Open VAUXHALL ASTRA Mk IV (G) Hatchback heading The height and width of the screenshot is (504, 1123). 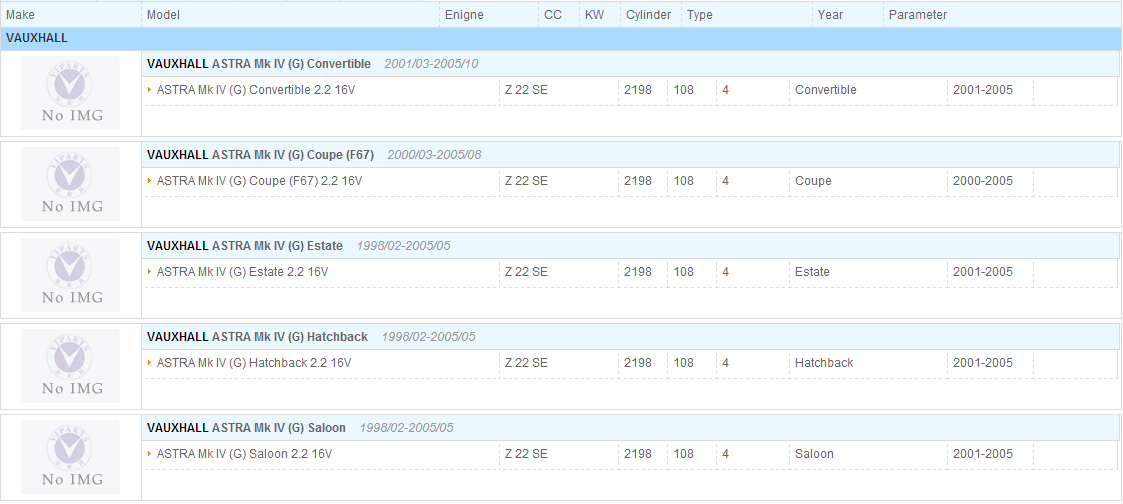click(257, 336)
